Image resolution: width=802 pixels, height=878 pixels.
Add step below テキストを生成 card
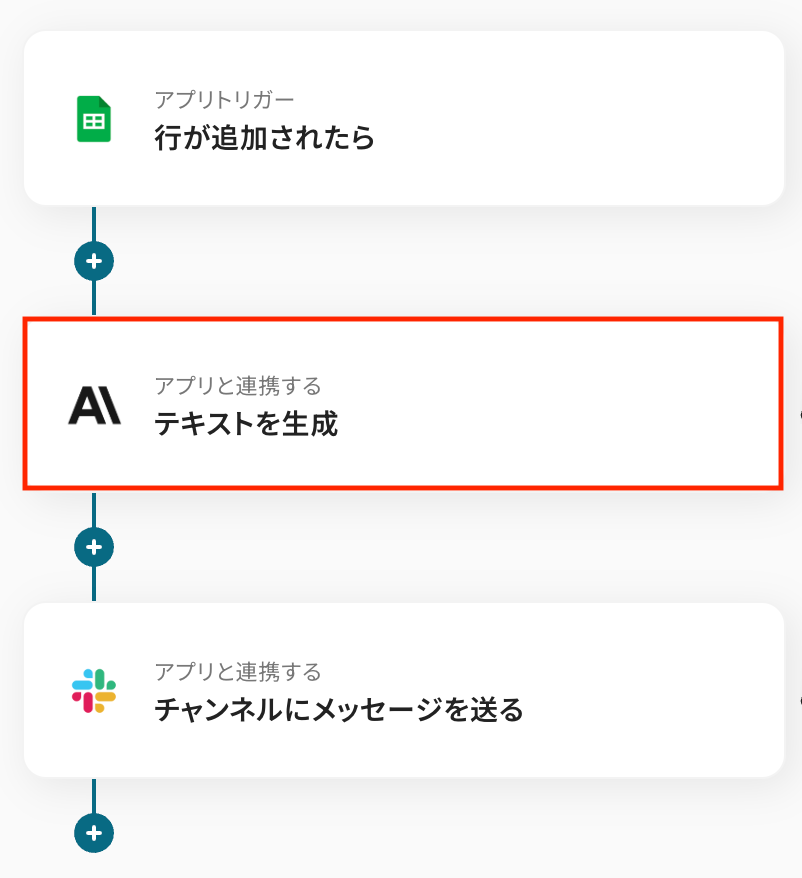(94, 547)
